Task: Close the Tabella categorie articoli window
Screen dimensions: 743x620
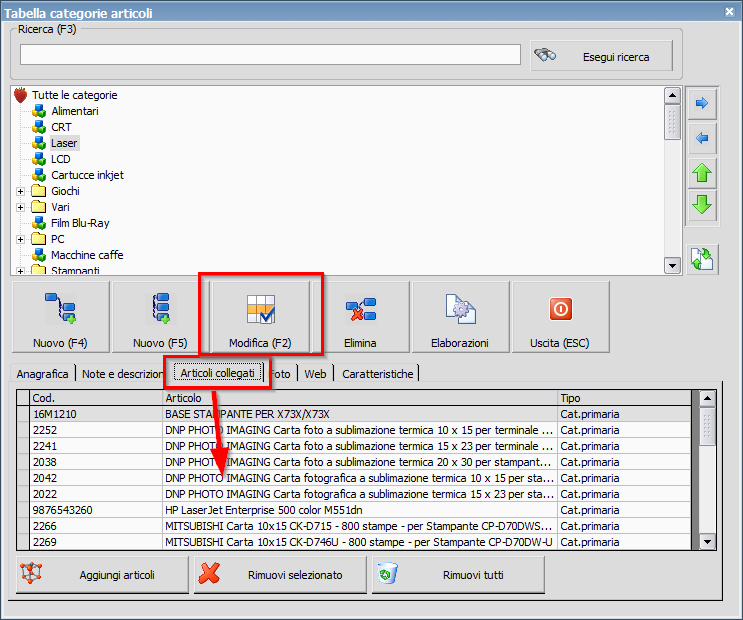Action: pos(730,12)
